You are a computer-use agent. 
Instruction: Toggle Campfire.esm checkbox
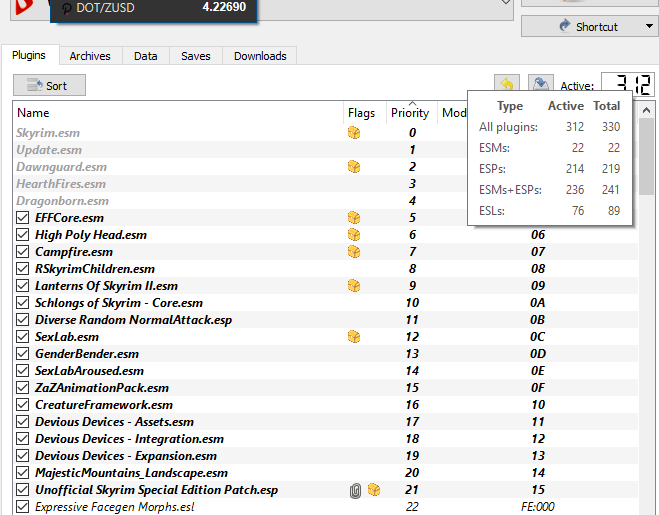pos(23,252)
